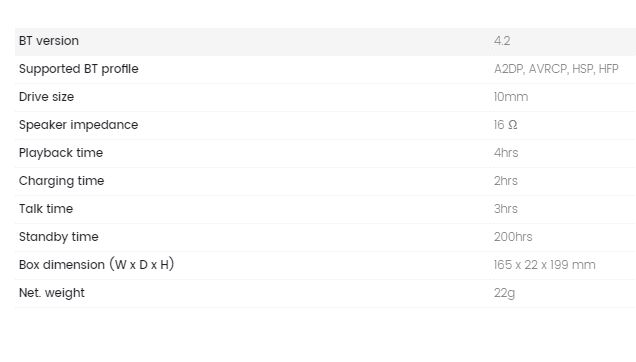Image resolution: width=636 pixels, height=362 pixels.
Task: Select the 22g weight value
Action: [504, 293]
